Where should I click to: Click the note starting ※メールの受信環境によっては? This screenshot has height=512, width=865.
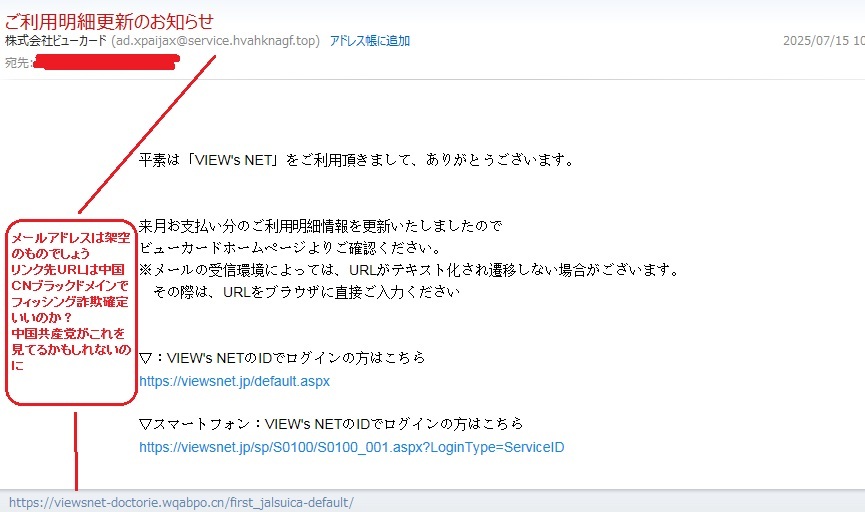coord(409,270)
